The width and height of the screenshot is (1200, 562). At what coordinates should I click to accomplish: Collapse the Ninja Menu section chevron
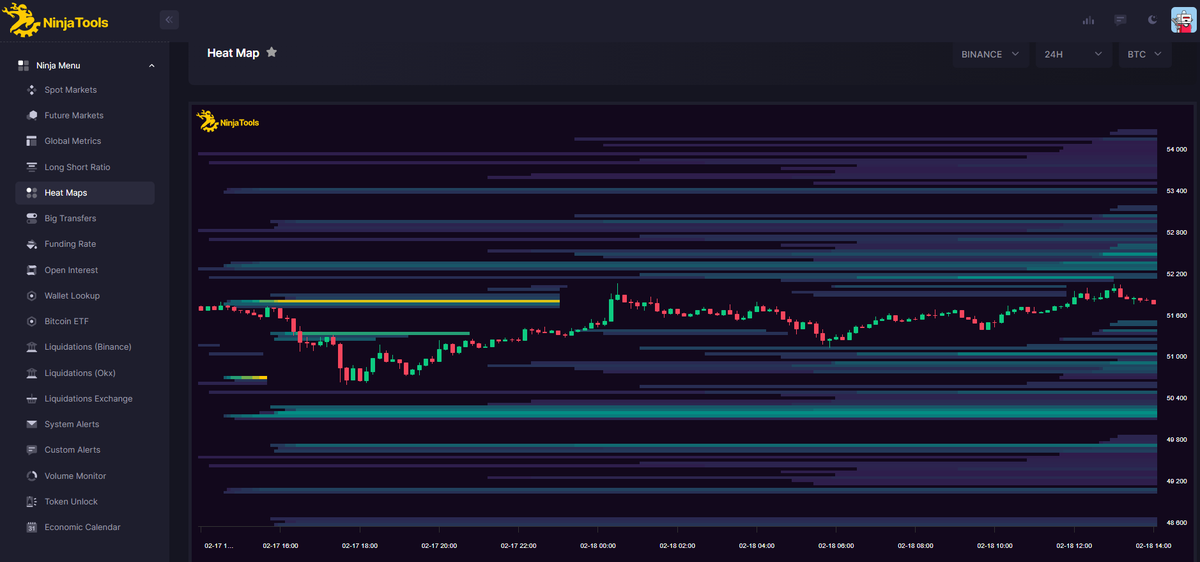point(152,66)
